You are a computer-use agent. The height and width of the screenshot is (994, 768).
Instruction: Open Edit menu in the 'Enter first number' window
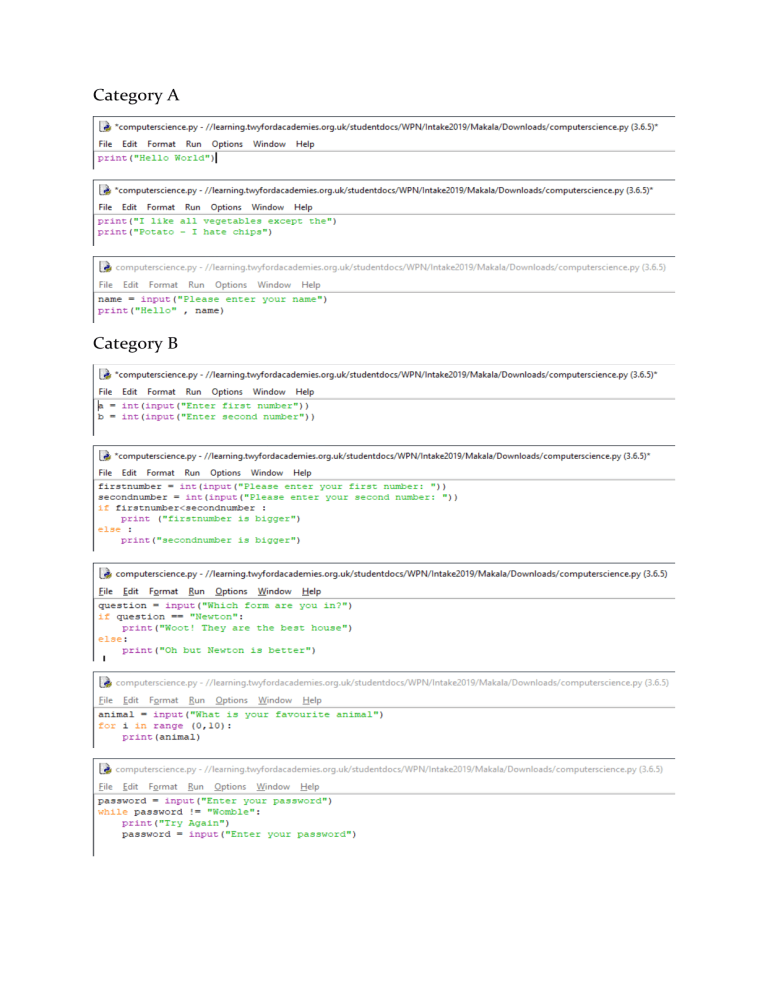129,392
